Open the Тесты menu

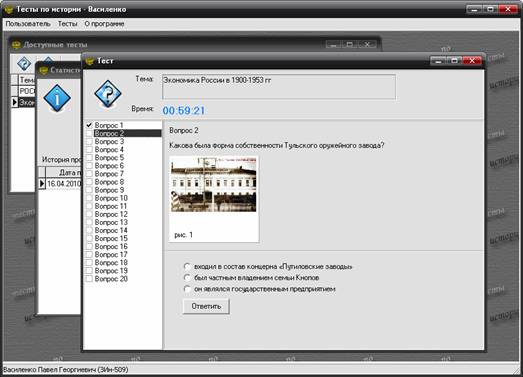point(67,24)
